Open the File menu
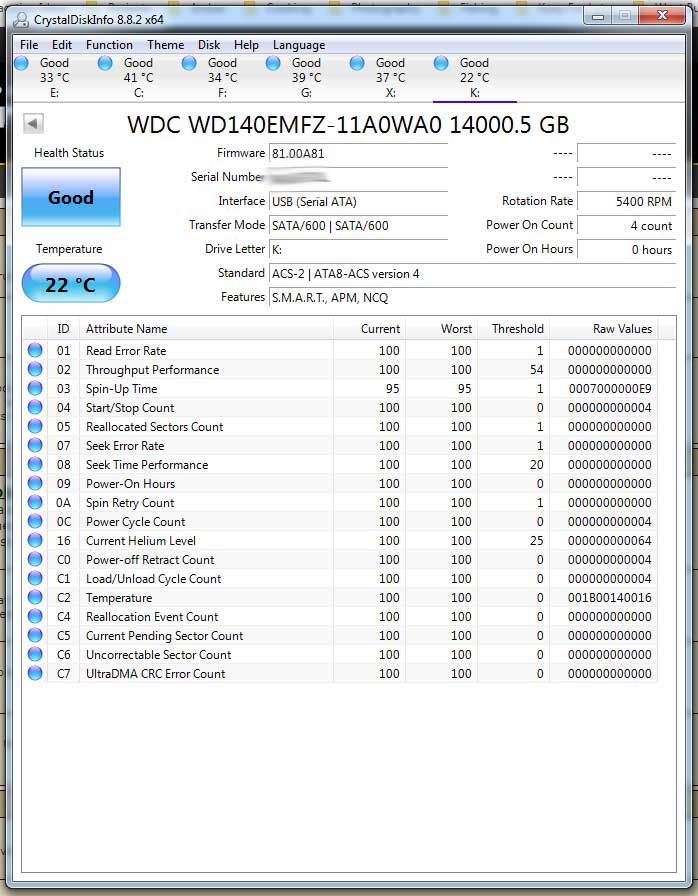Image resolution: width=698 pixels, height=896 pixels. pos(29,45)
